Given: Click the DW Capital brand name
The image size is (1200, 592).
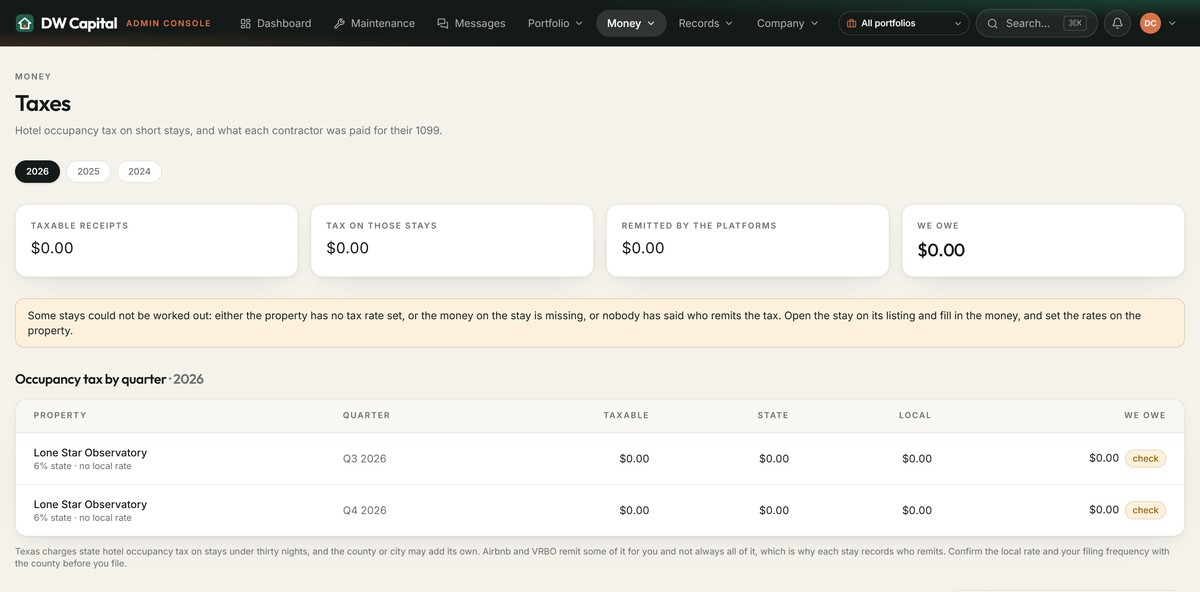Looking at the screenshot, I should tap(79, 23).
